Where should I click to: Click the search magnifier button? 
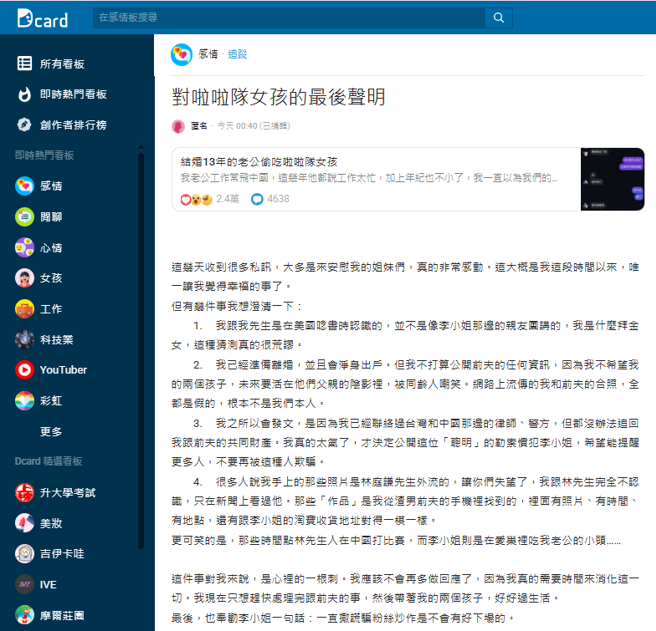pos(498,19)
